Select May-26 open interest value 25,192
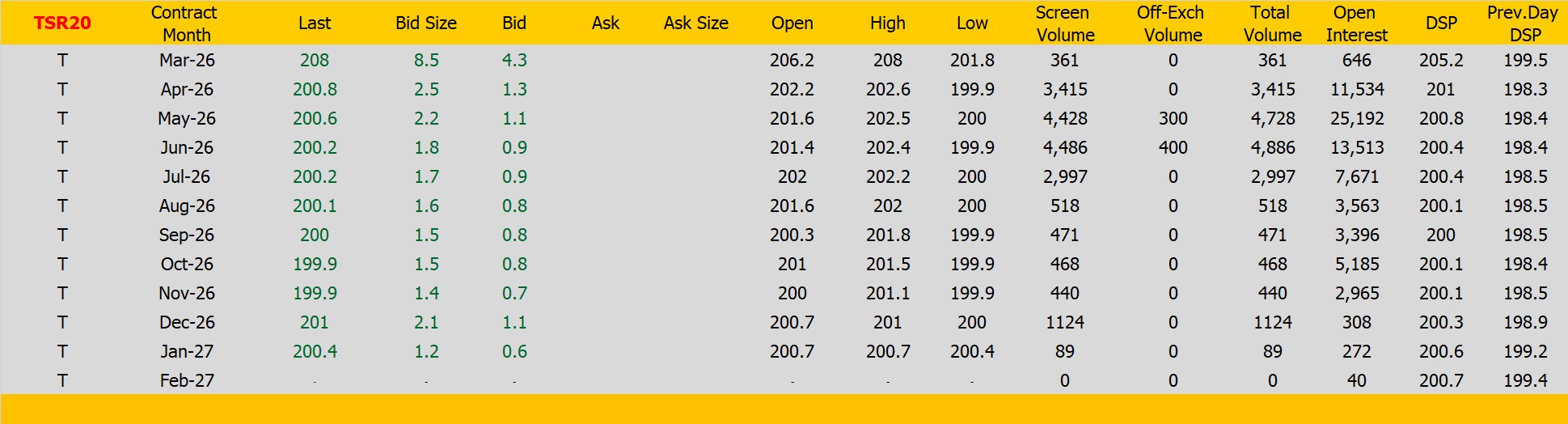 click(x=1356, y=119)
